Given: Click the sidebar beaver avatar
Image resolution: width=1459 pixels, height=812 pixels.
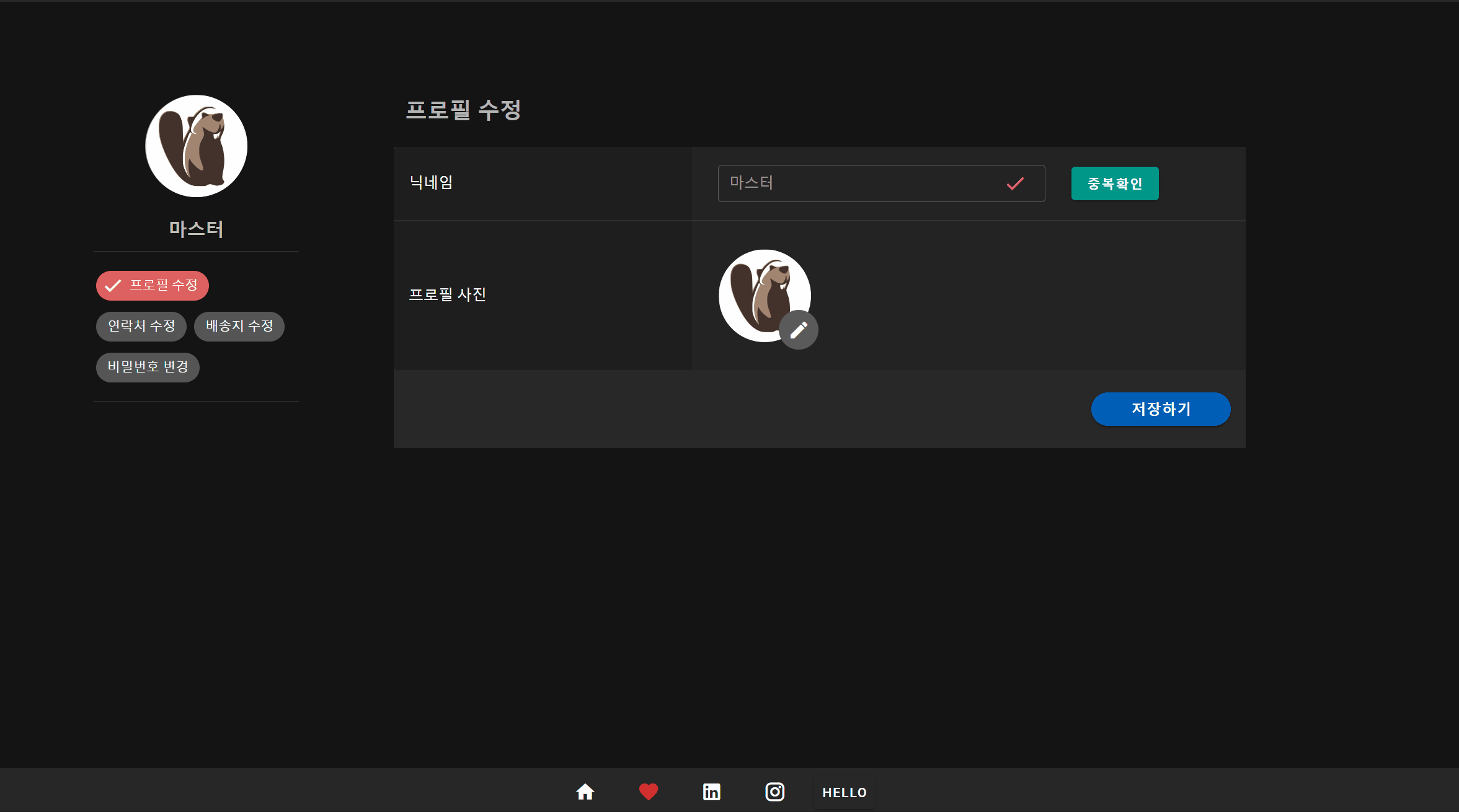Looking at the screenshot, I should (x=196, y=146).
